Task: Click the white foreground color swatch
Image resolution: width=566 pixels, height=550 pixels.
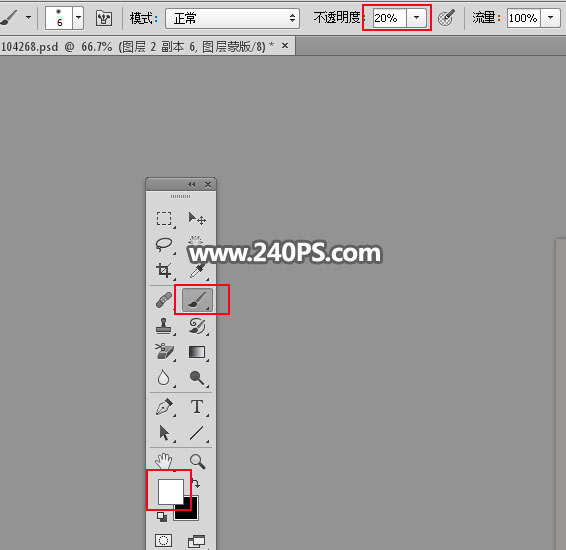Action: coord(171,492)
